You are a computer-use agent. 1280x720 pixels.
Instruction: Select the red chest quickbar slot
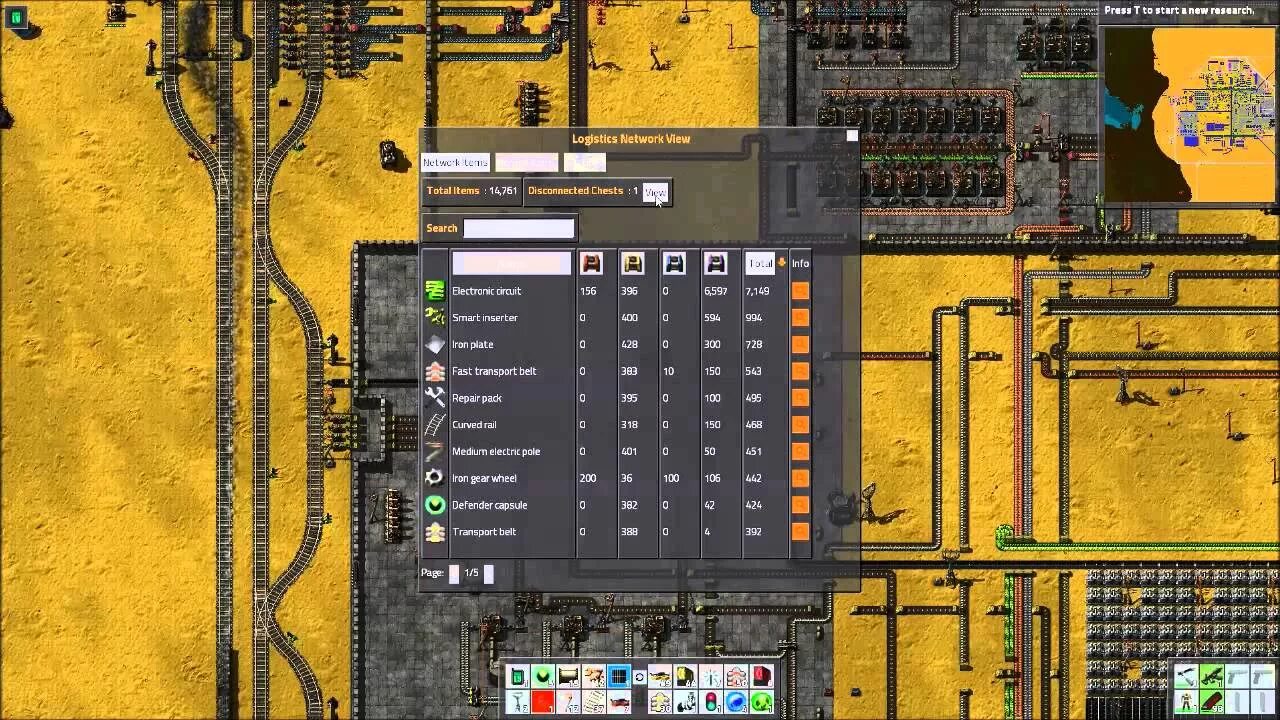762,677
